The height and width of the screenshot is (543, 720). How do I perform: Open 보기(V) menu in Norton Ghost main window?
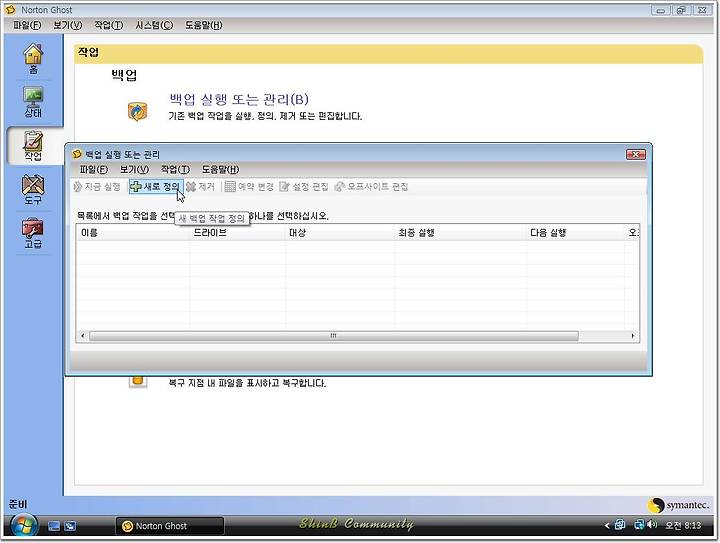click(x=68, y=25)
